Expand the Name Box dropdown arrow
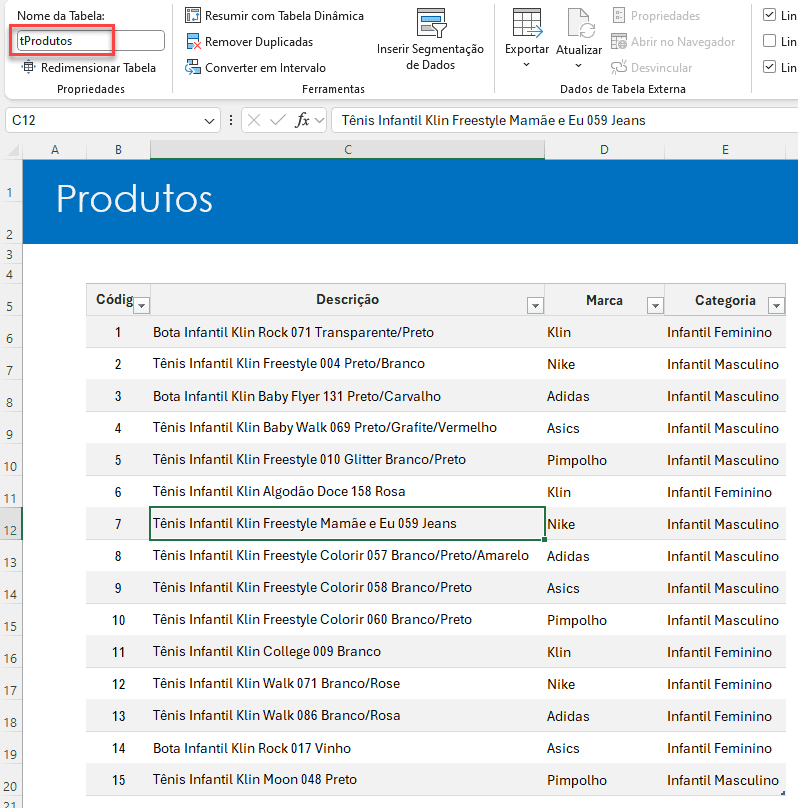 coord(209,121)
